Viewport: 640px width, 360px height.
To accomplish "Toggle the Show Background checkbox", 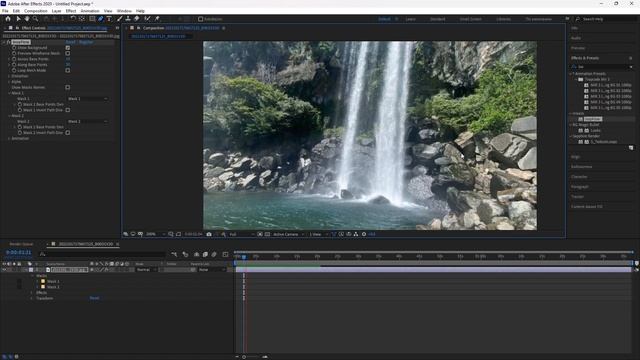I will coord(68,48).
